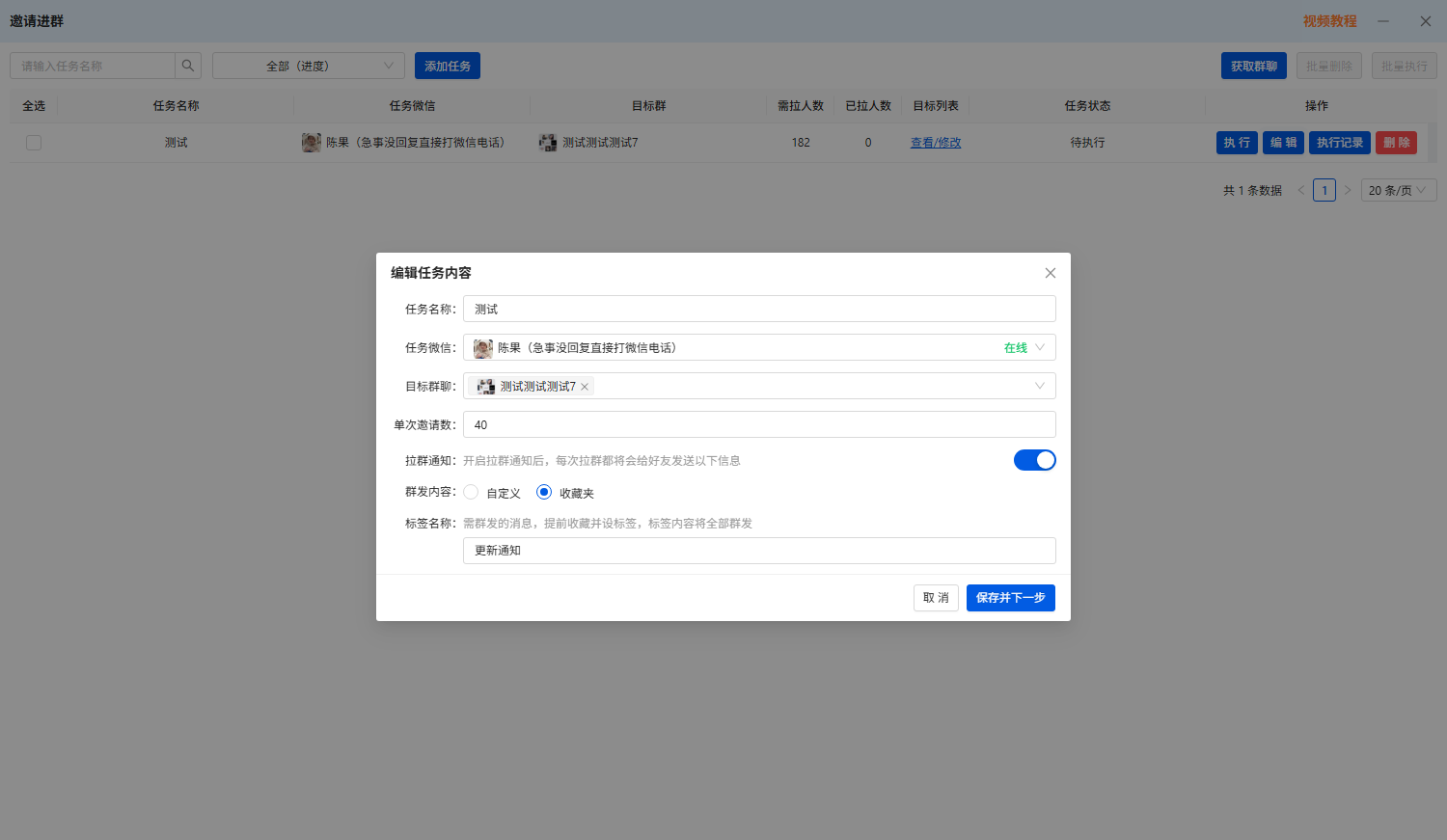Open the 视频教程 link

(x=1329, y=21)
